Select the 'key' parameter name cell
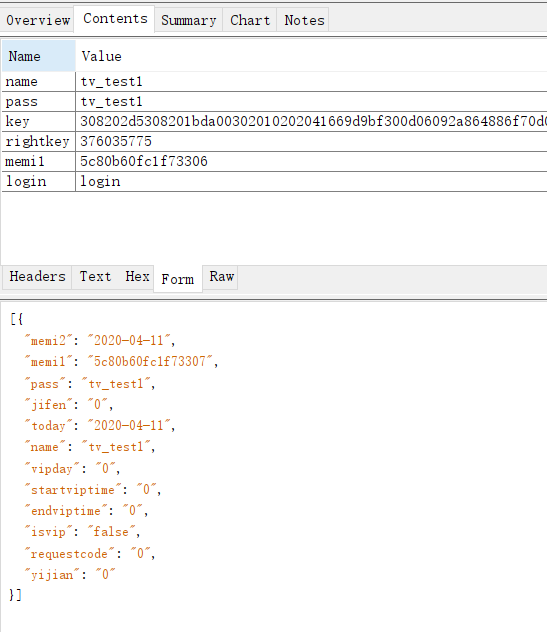Image resolution: width=547 pixels, height=632 pixels. tap(39, 121)
